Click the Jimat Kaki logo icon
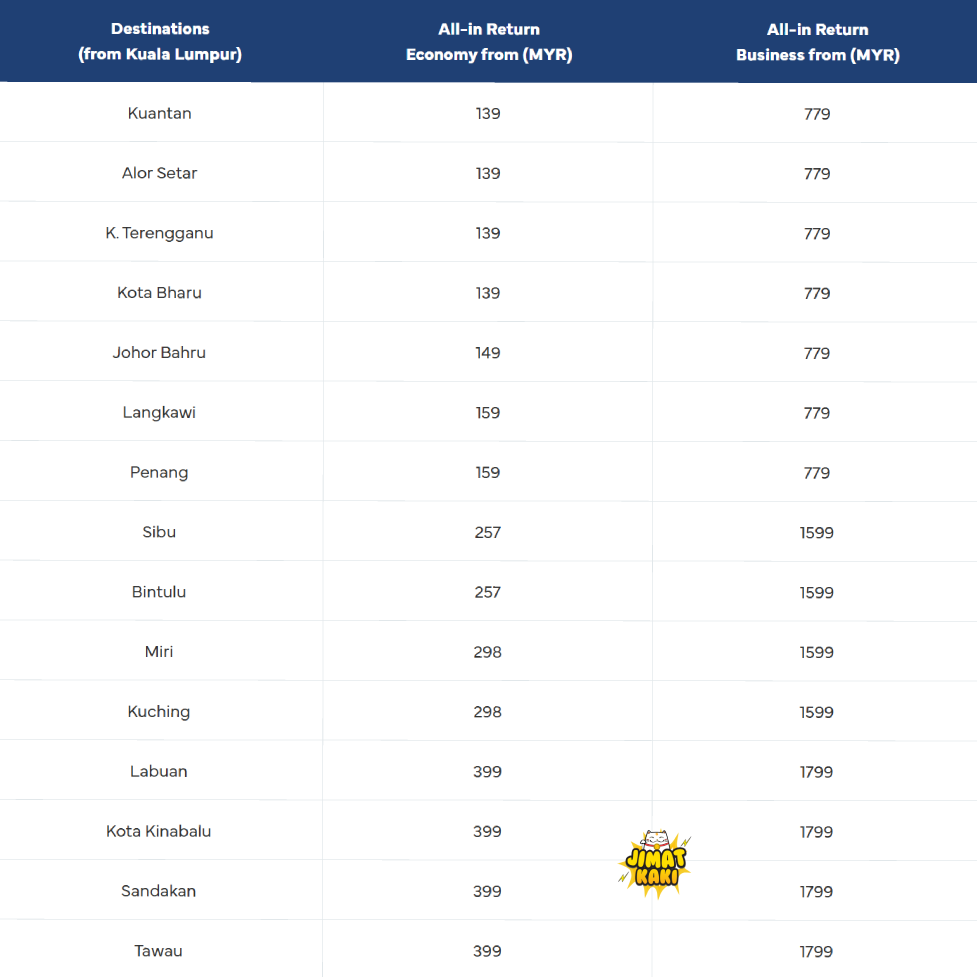The height and width of the screenshot is (977, 977). pos(655,862)
